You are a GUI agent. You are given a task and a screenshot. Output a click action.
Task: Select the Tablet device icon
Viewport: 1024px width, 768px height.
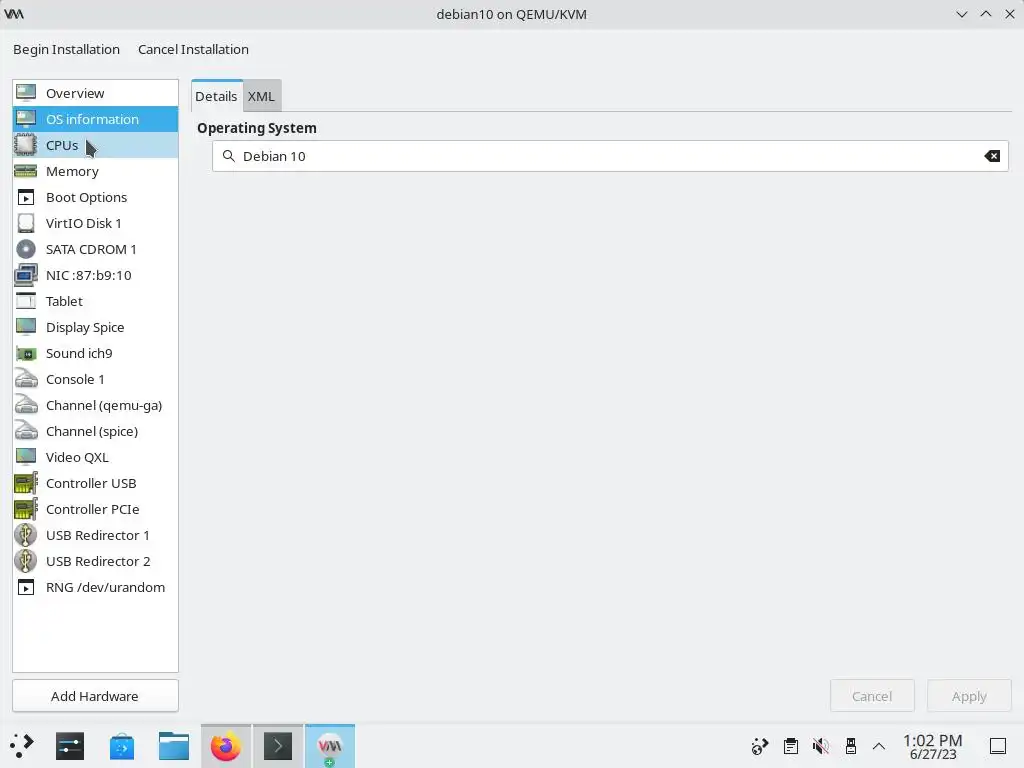pos(26,301)
